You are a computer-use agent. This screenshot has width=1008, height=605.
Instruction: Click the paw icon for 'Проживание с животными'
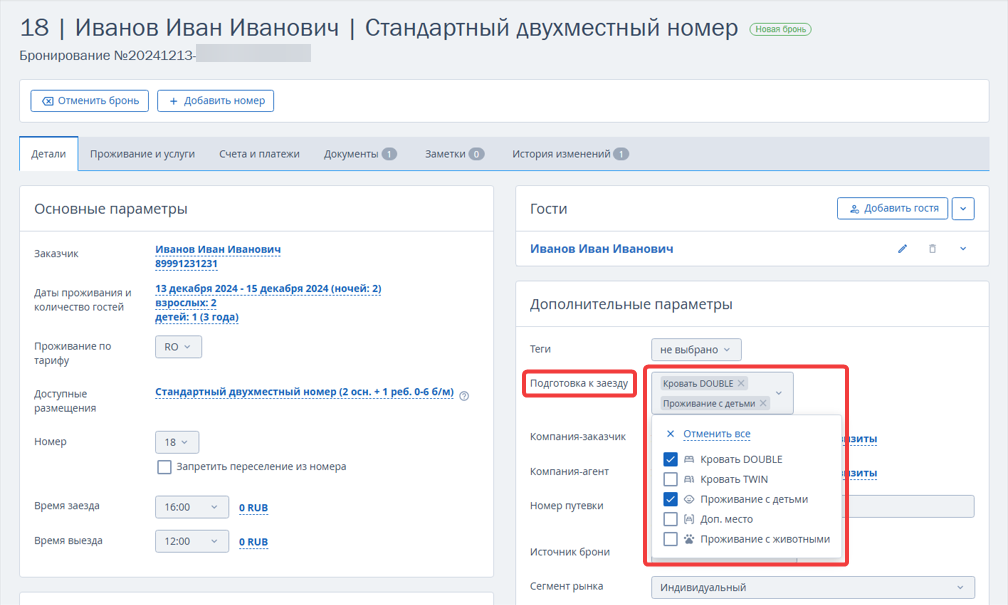(689, 539)
